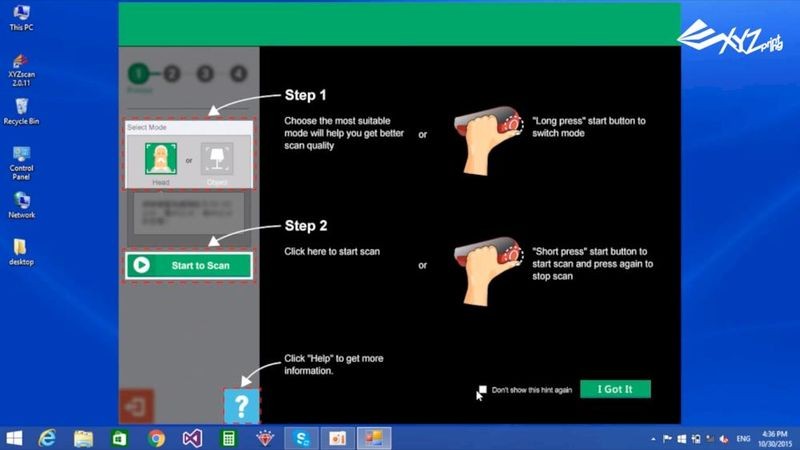Select the Head scan mode icon
This screenshot has width=800, height=450.
[x=160, y=159]
